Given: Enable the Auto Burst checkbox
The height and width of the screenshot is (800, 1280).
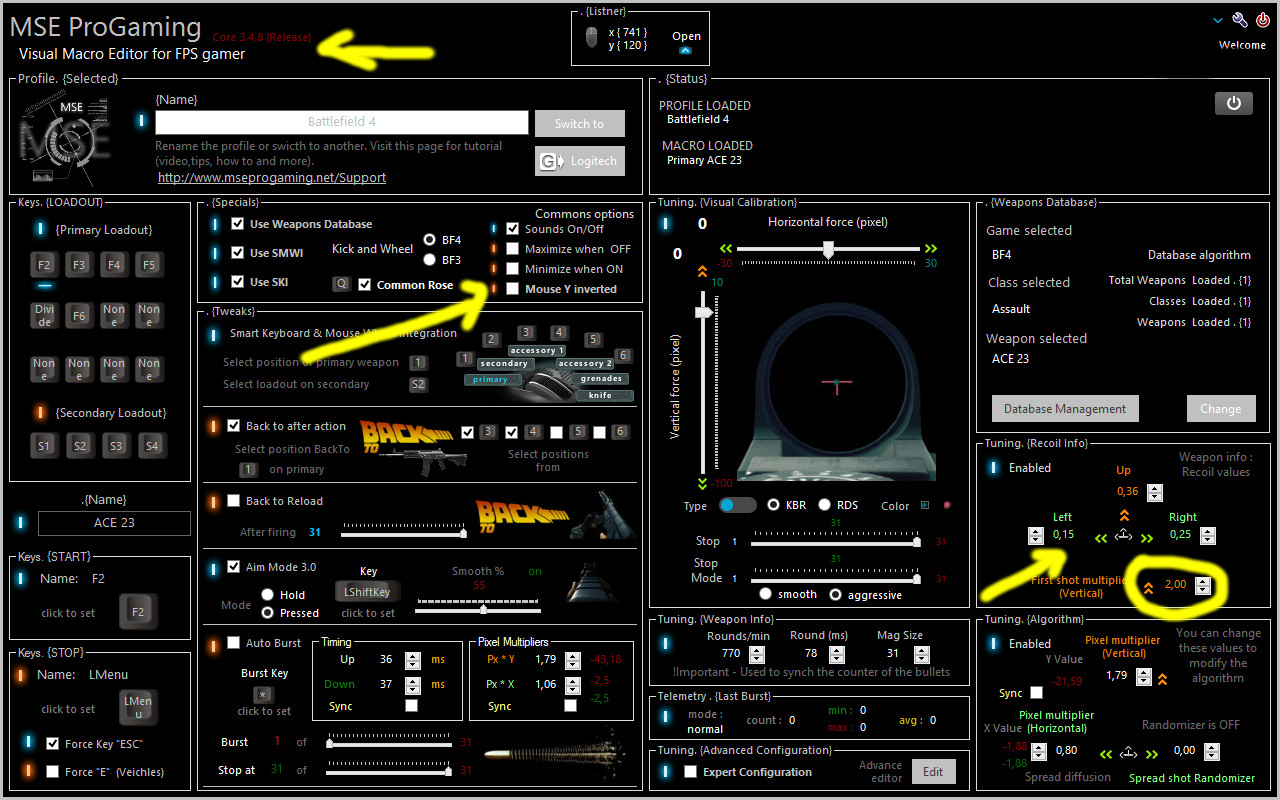Looking at the screenshot, I should (233, 643).
